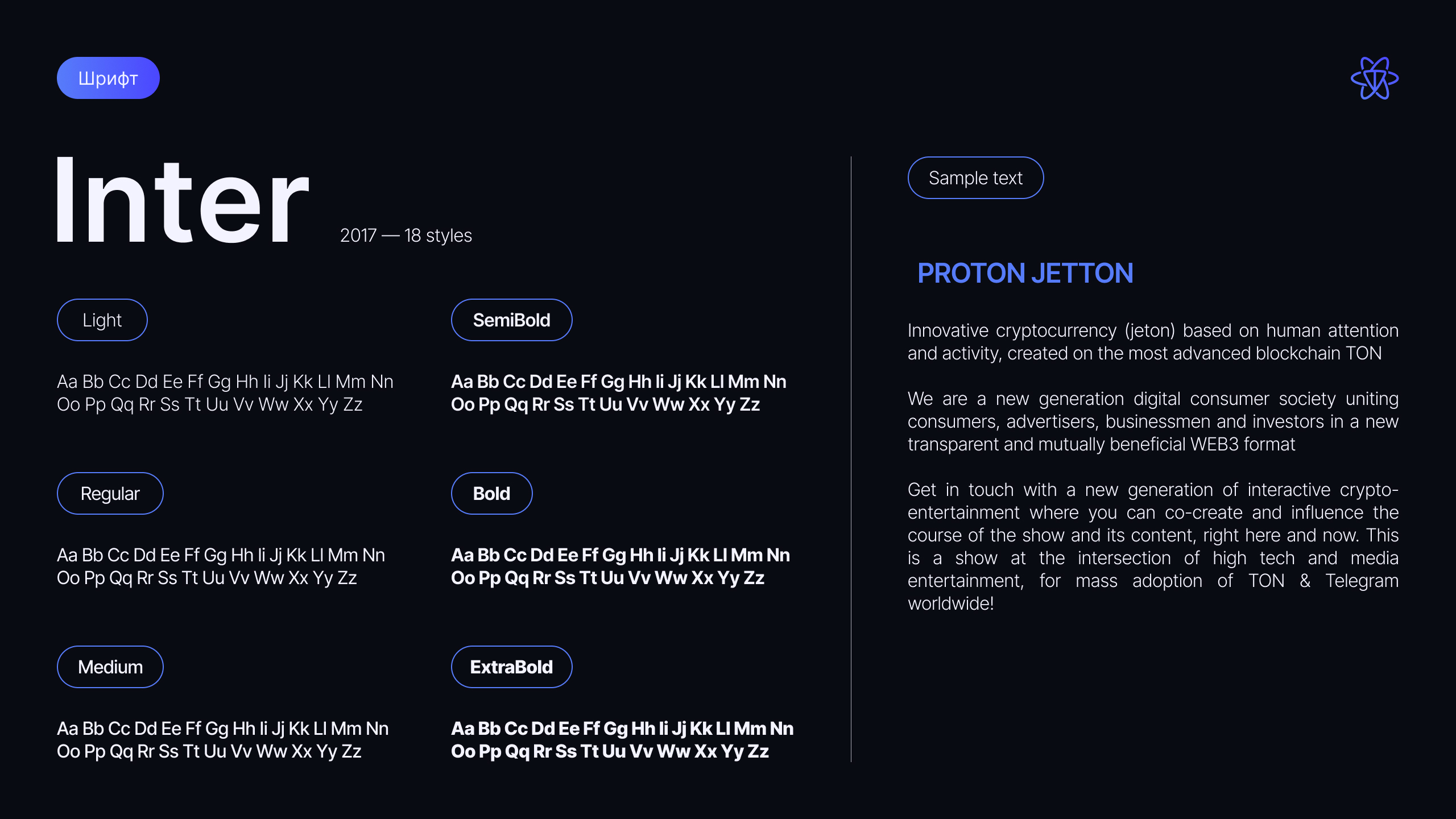Click the Bold weight alphabet sample
1456x819 pixels.
click(620, 566)
